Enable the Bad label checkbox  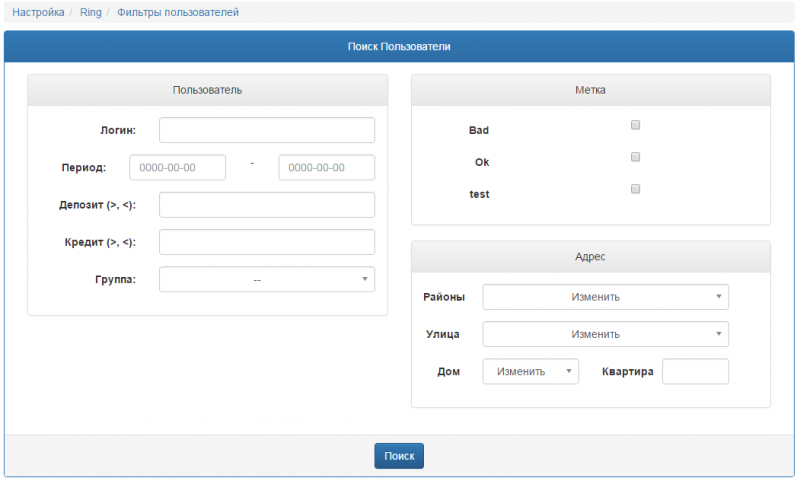tap(635, 125)
